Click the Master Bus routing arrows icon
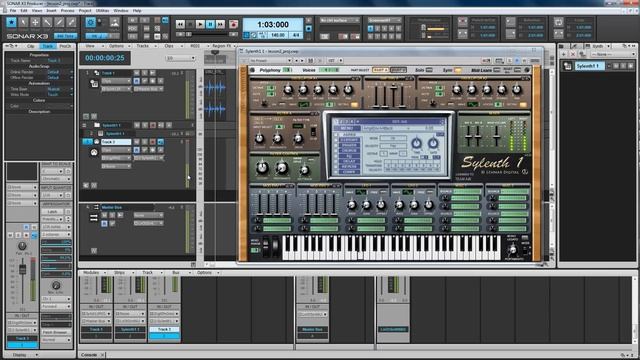The height and width of the screenshot is (360, 640). [x=93, y=218]
